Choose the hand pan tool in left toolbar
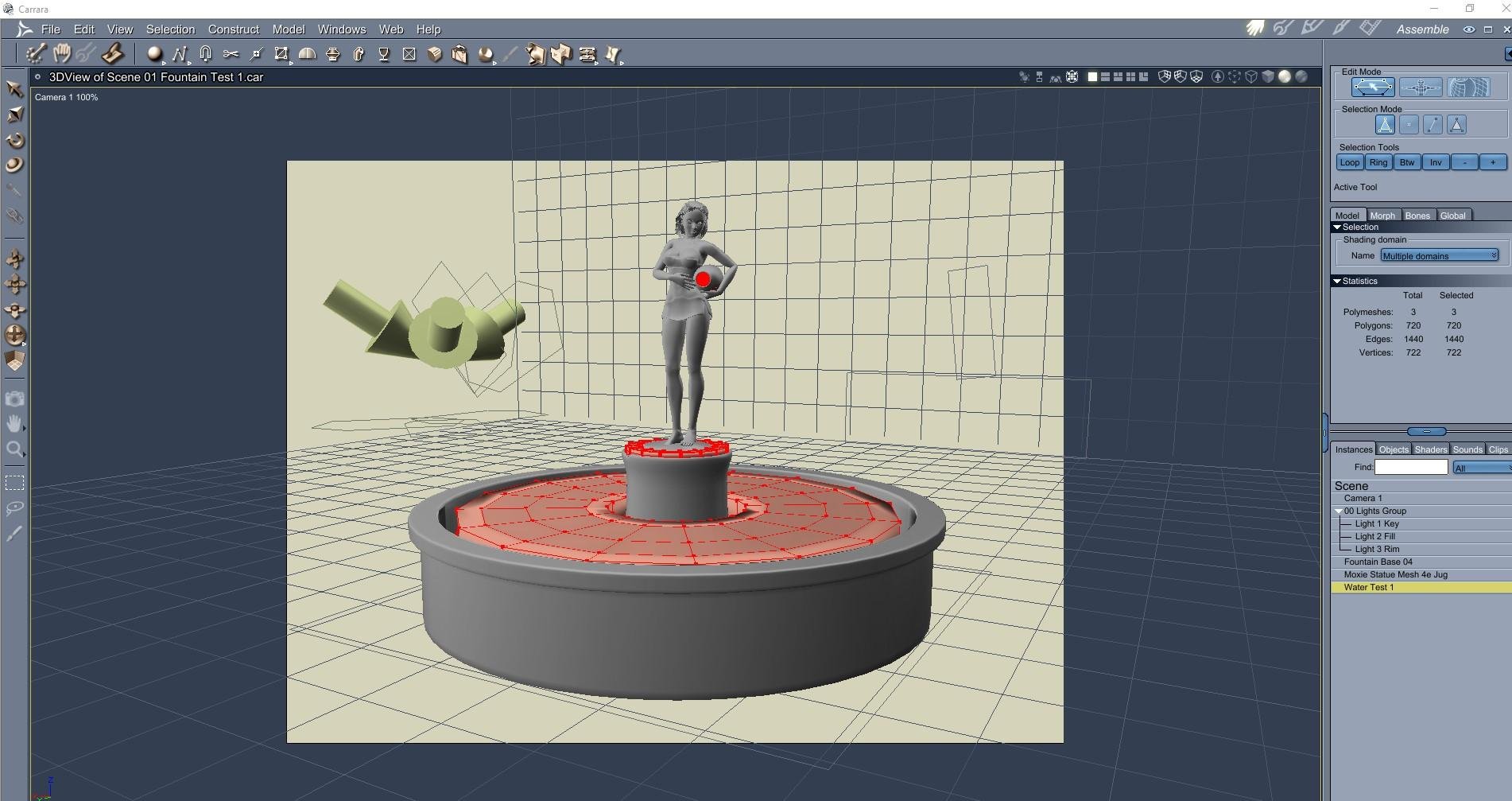This screenshot has width=1512, height=801. point(14,424)
